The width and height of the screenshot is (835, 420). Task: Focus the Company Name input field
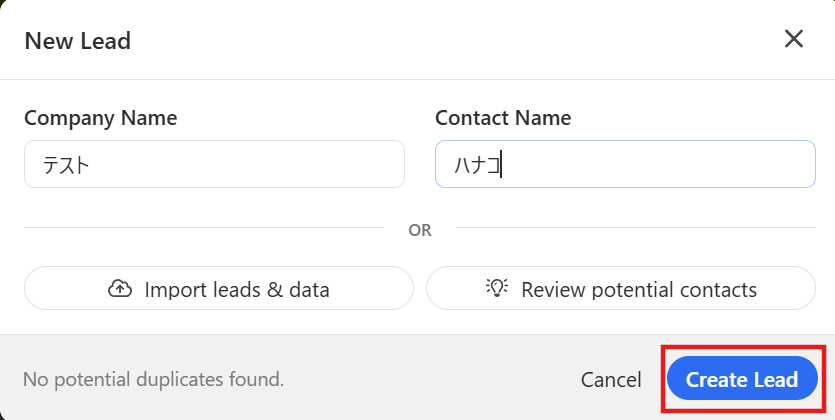point(214,164)
